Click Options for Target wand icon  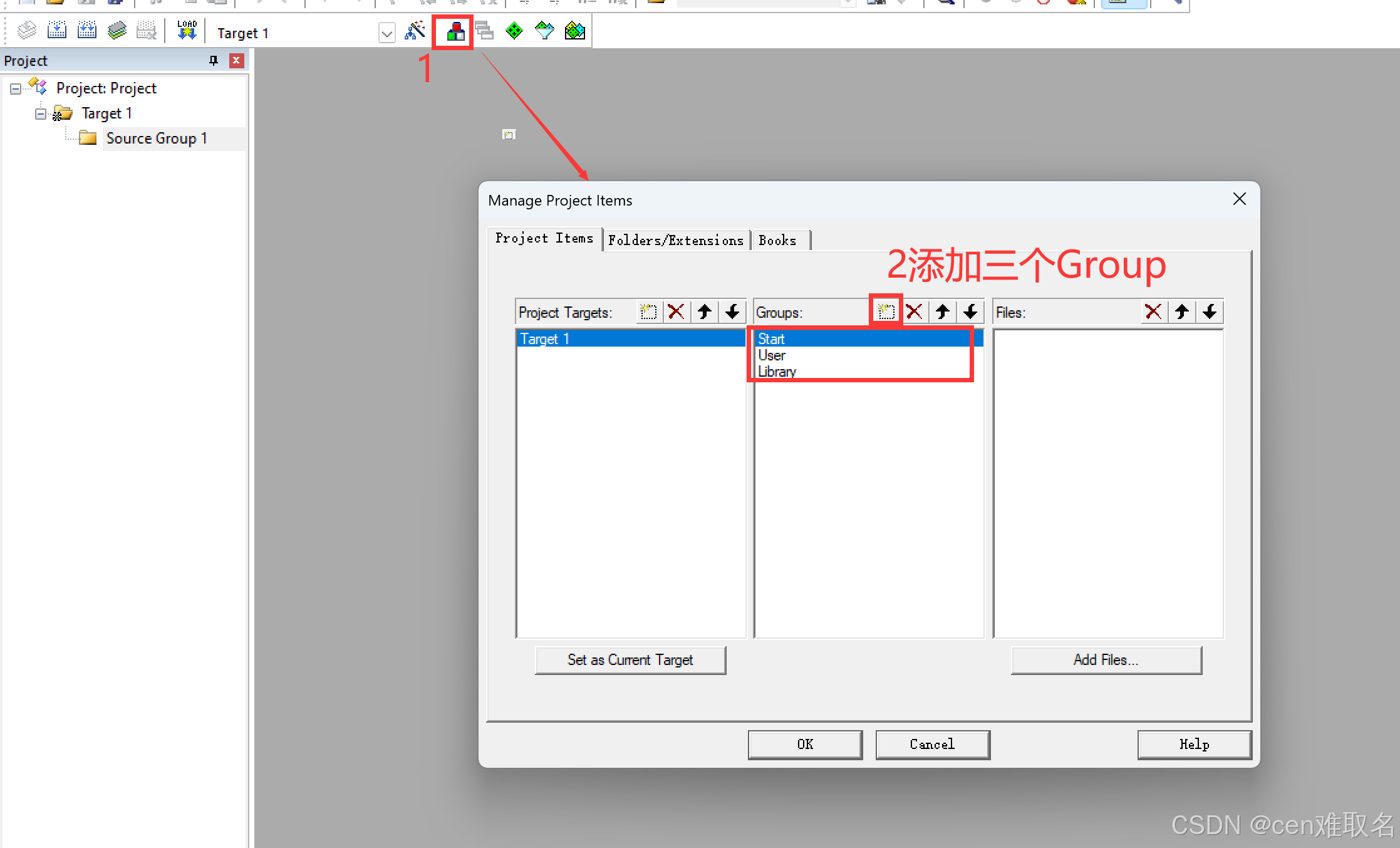coord(415,31)
